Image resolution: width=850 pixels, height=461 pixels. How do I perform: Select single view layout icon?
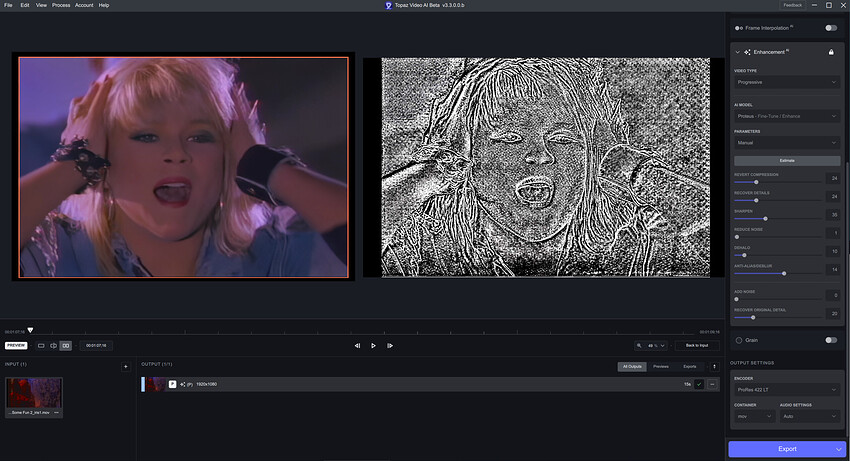41,345
